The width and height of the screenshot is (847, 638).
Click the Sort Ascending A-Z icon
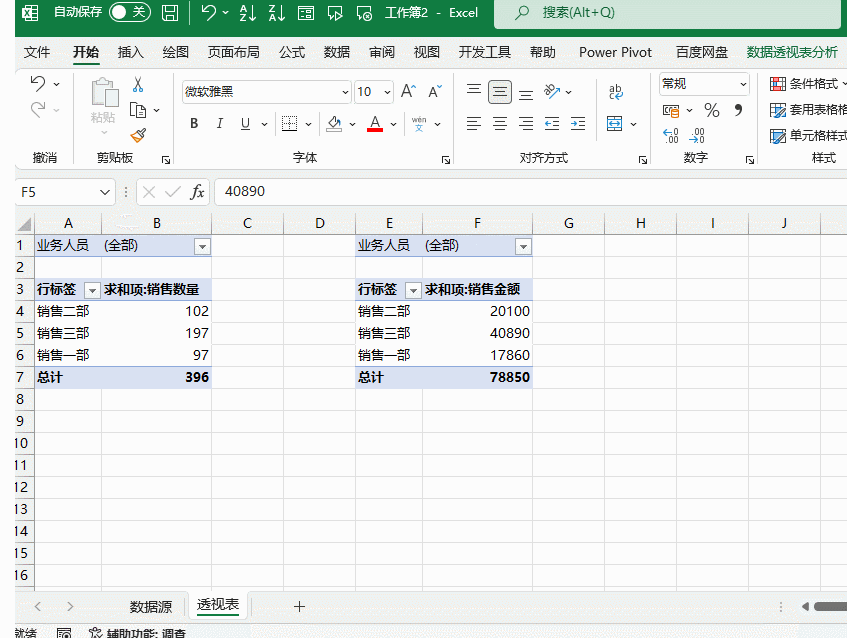click(249, 13)
